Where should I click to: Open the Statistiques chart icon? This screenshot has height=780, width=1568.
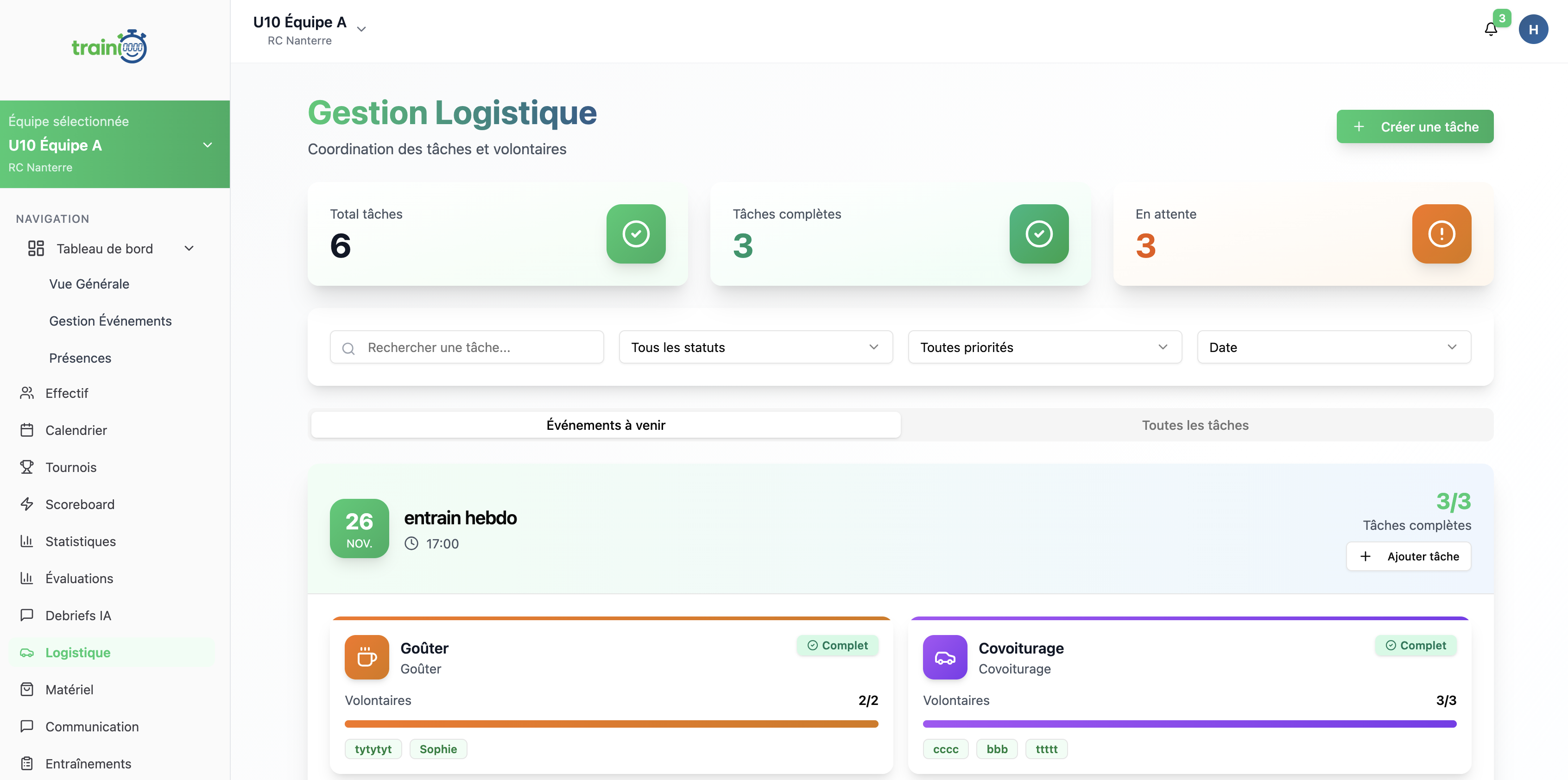27,541
